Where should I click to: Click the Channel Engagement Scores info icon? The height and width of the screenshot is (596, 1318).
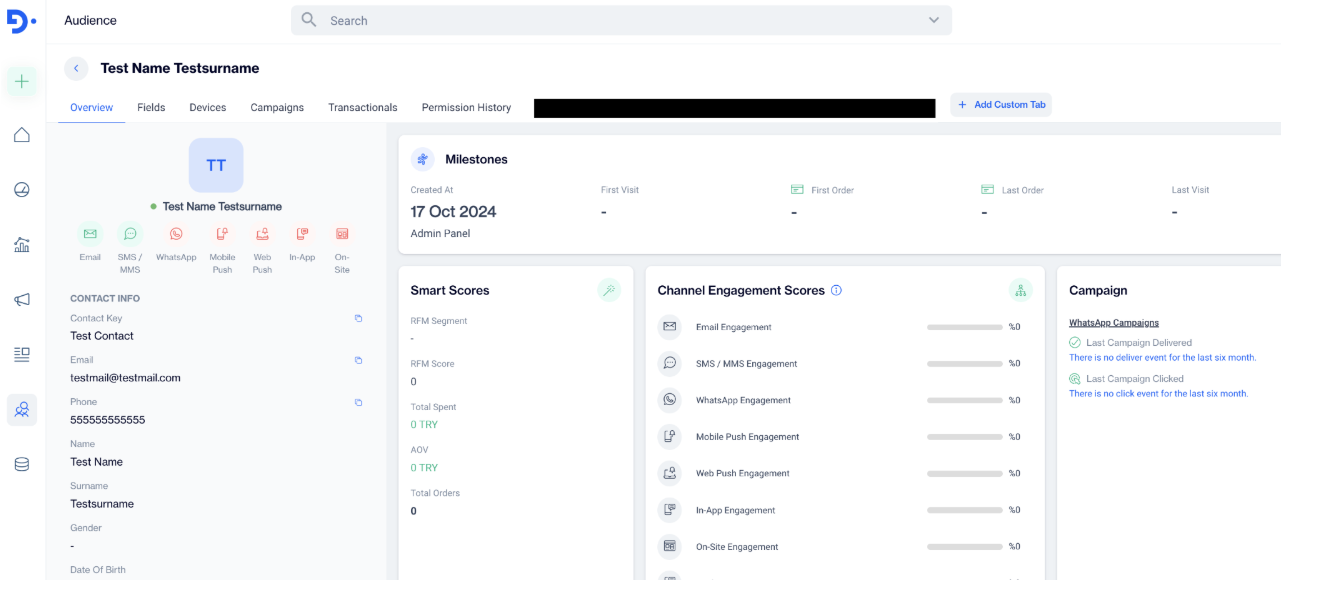click(x=836, y=290)
